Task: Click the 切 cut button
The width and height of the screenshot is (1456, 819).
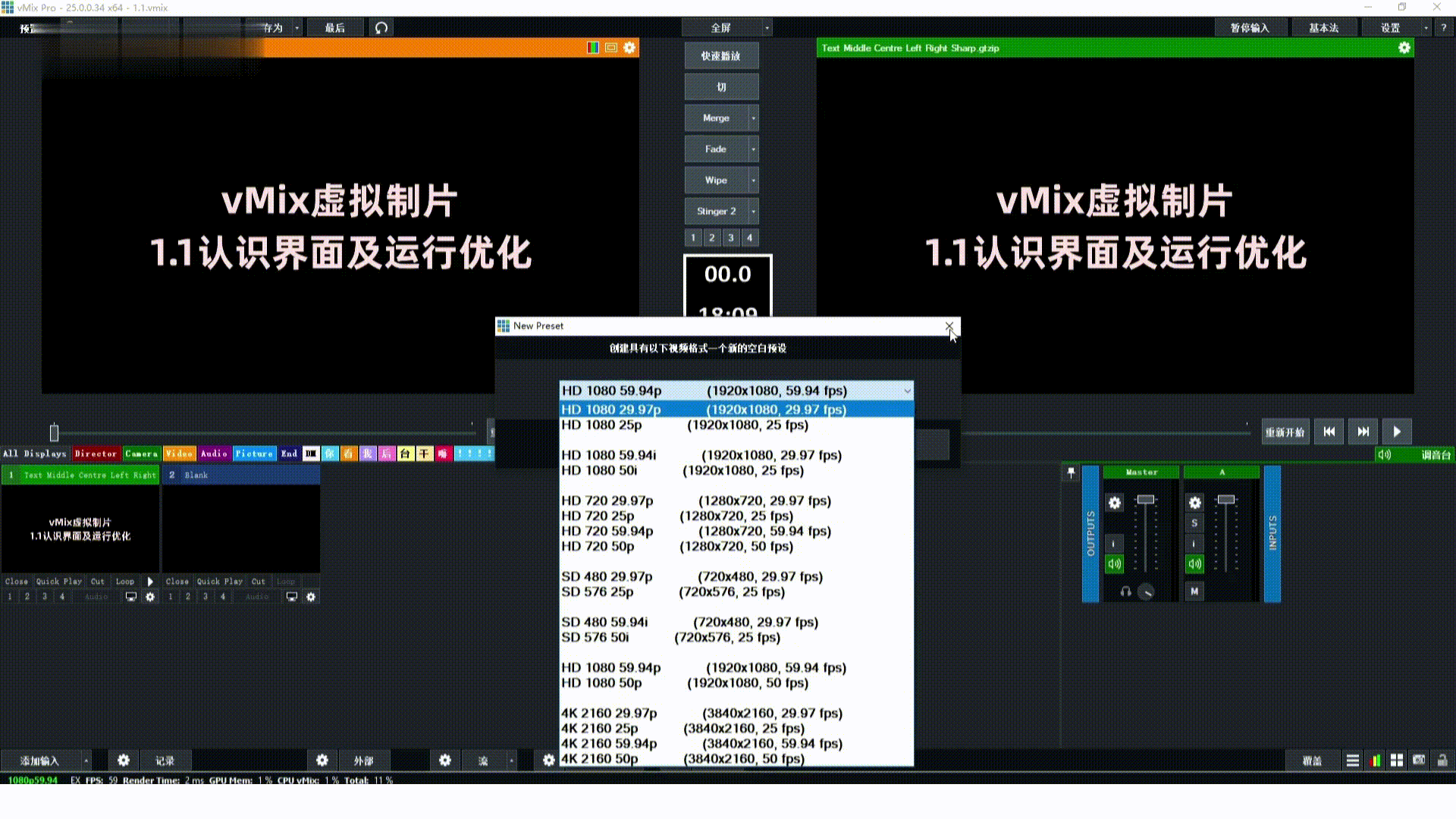Action: tap(720, 87)
